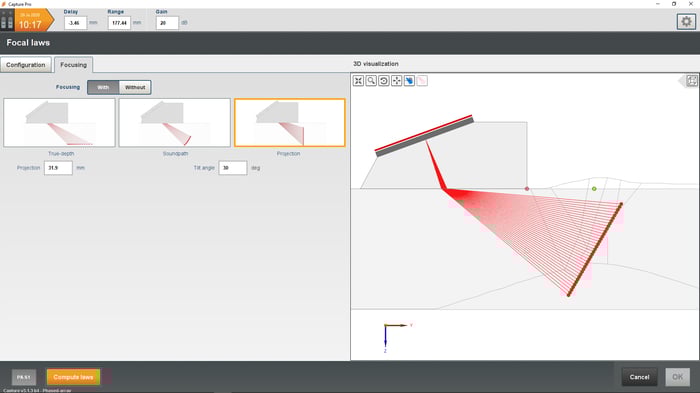This screenshot has width=700, height=393.
Task: Set Focusing to With
Action: 103,87
